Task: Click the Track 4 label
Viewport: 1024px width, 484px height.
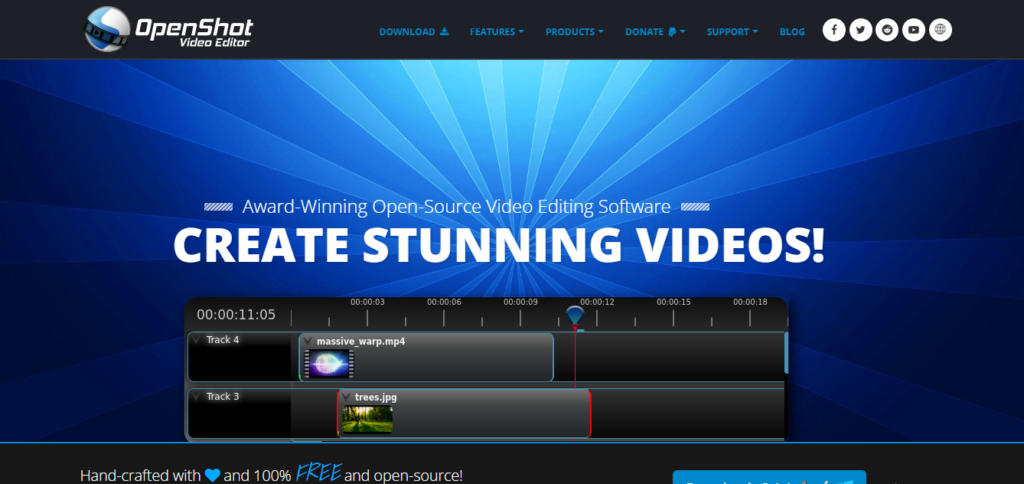Action: point(223,340)
